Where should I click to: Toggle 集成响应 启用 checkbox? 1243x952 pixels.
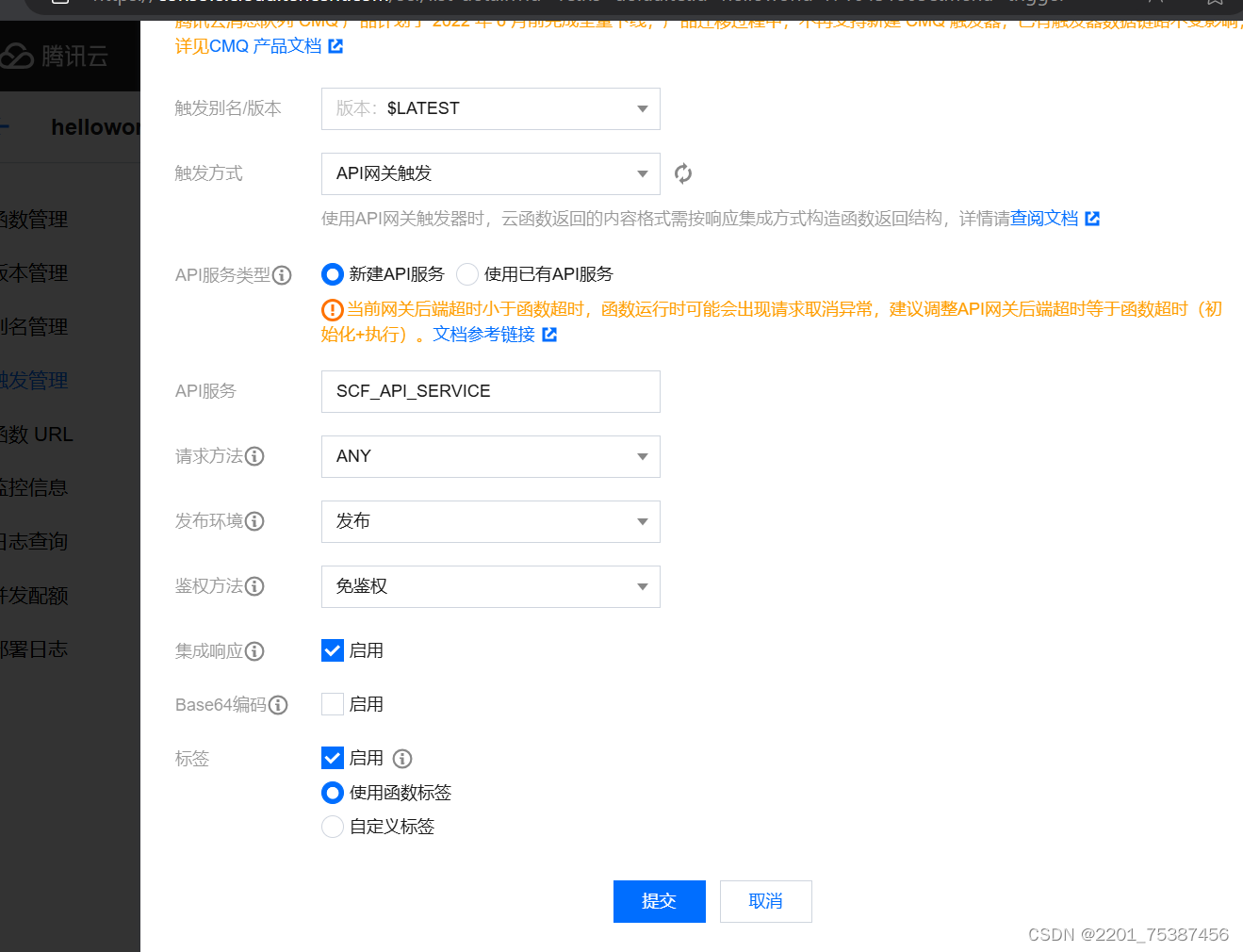tap(333, 650)
